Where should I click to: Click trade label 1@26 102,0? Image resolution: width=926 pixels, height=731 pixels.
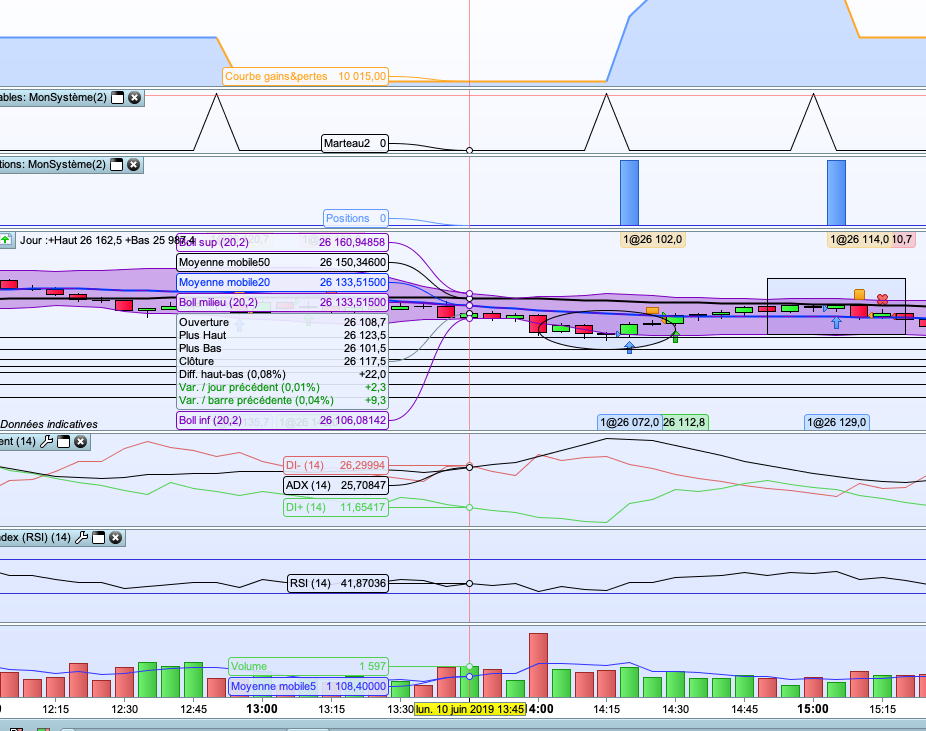(653, 239)
